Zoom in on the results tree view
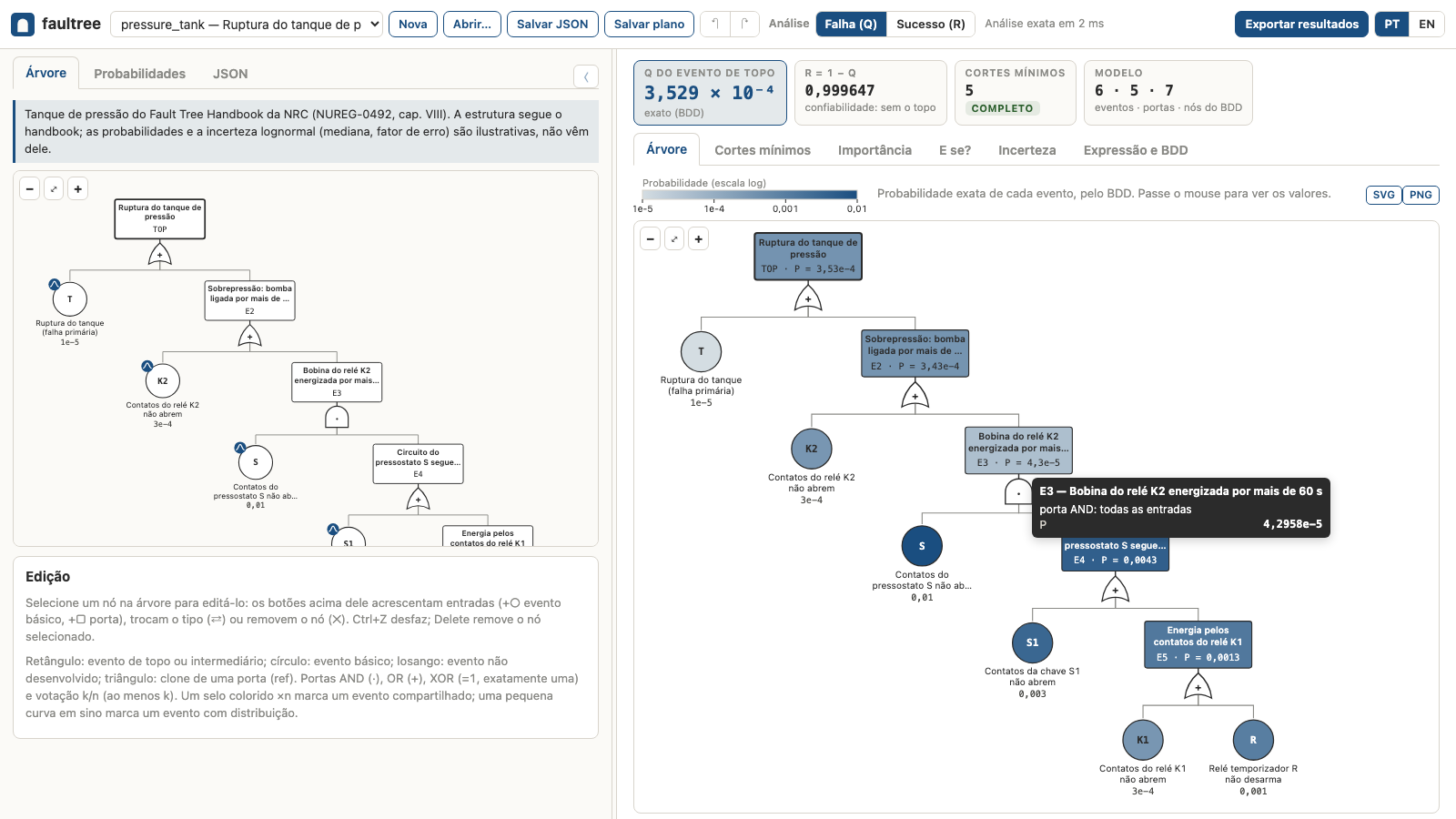Screen dimensions: 1456x819 click(699, 239)
